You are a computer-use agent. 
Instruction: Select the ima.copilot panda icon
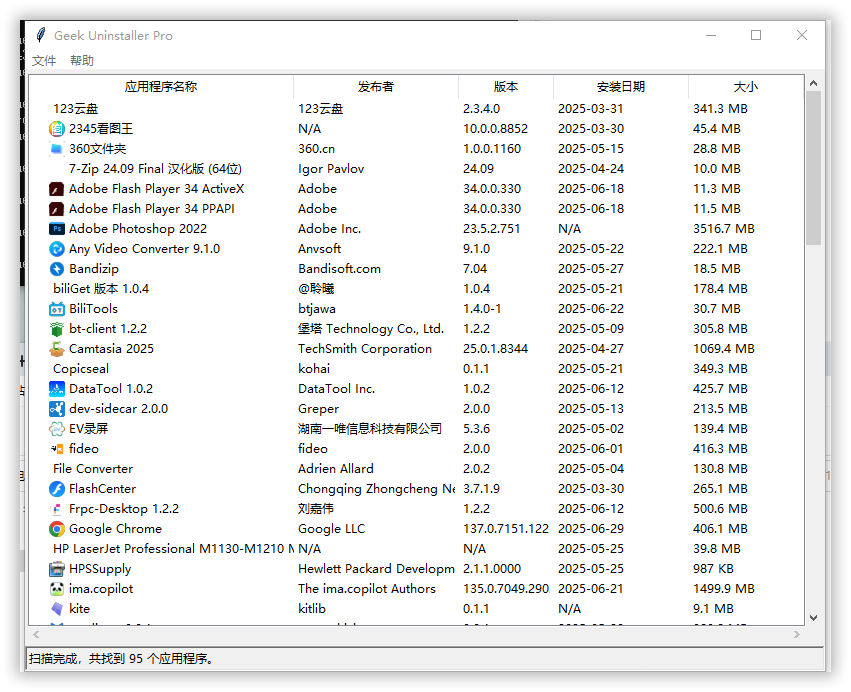[56, 589]
